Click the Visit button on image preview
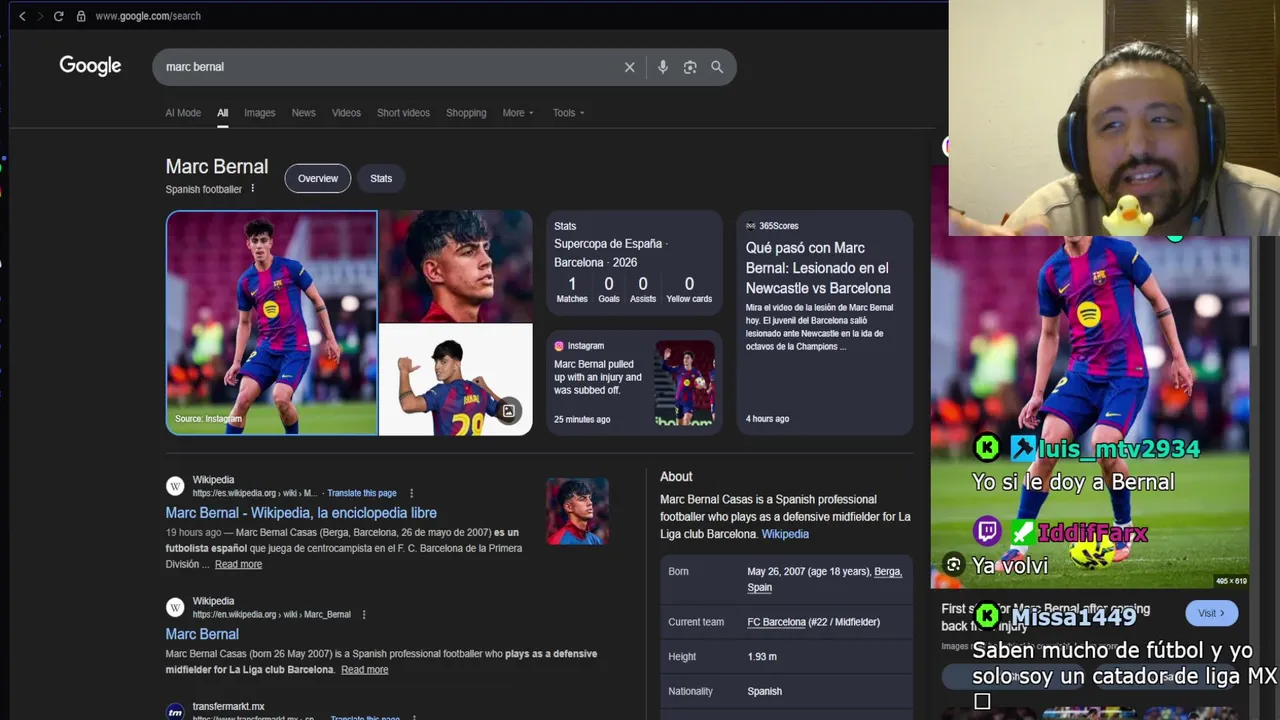Image resolution: width=1280 pixels, height=720 pixels. click(x=1211, y=613)
